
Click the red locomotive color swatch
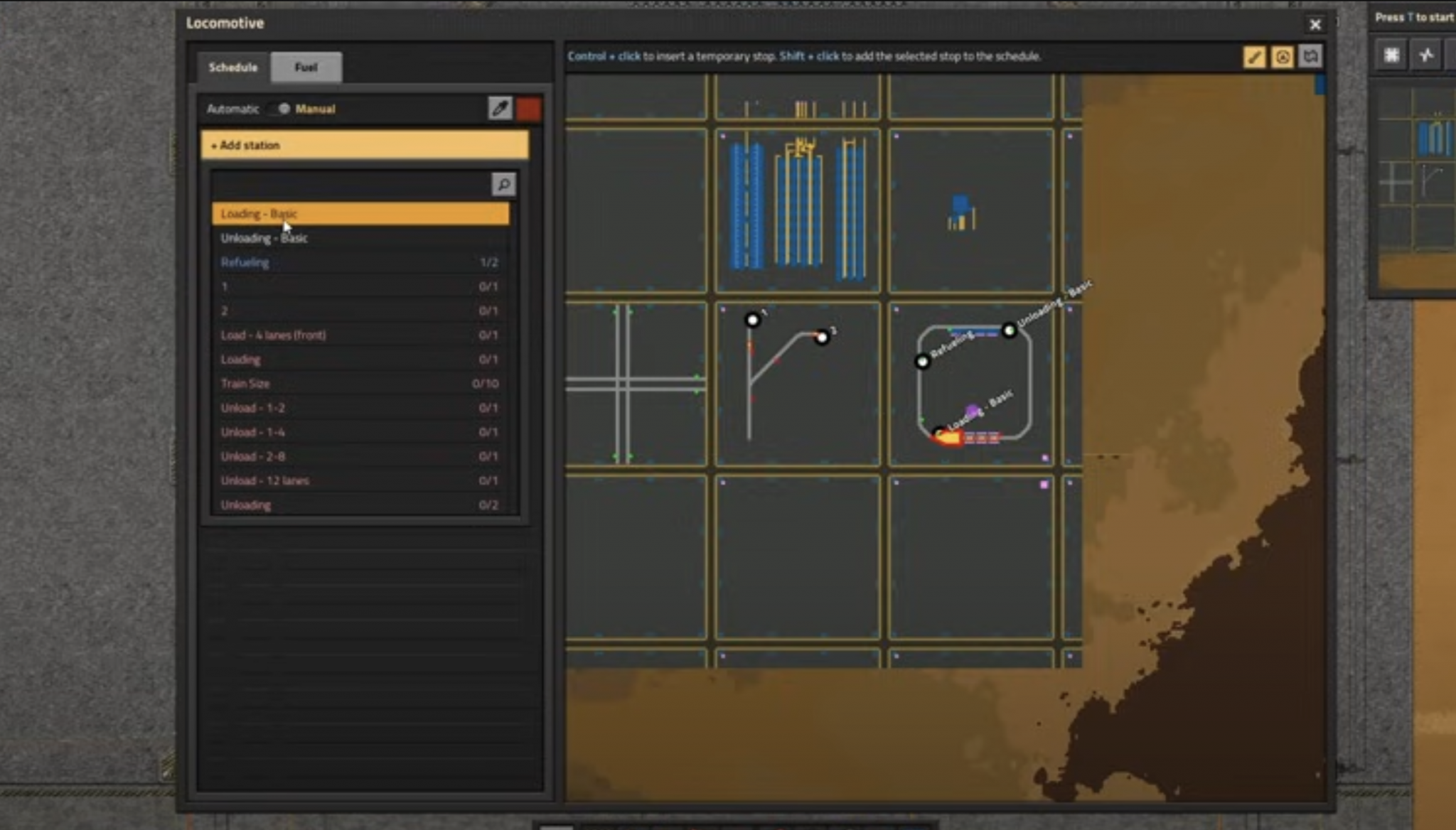tap(529, 108)
